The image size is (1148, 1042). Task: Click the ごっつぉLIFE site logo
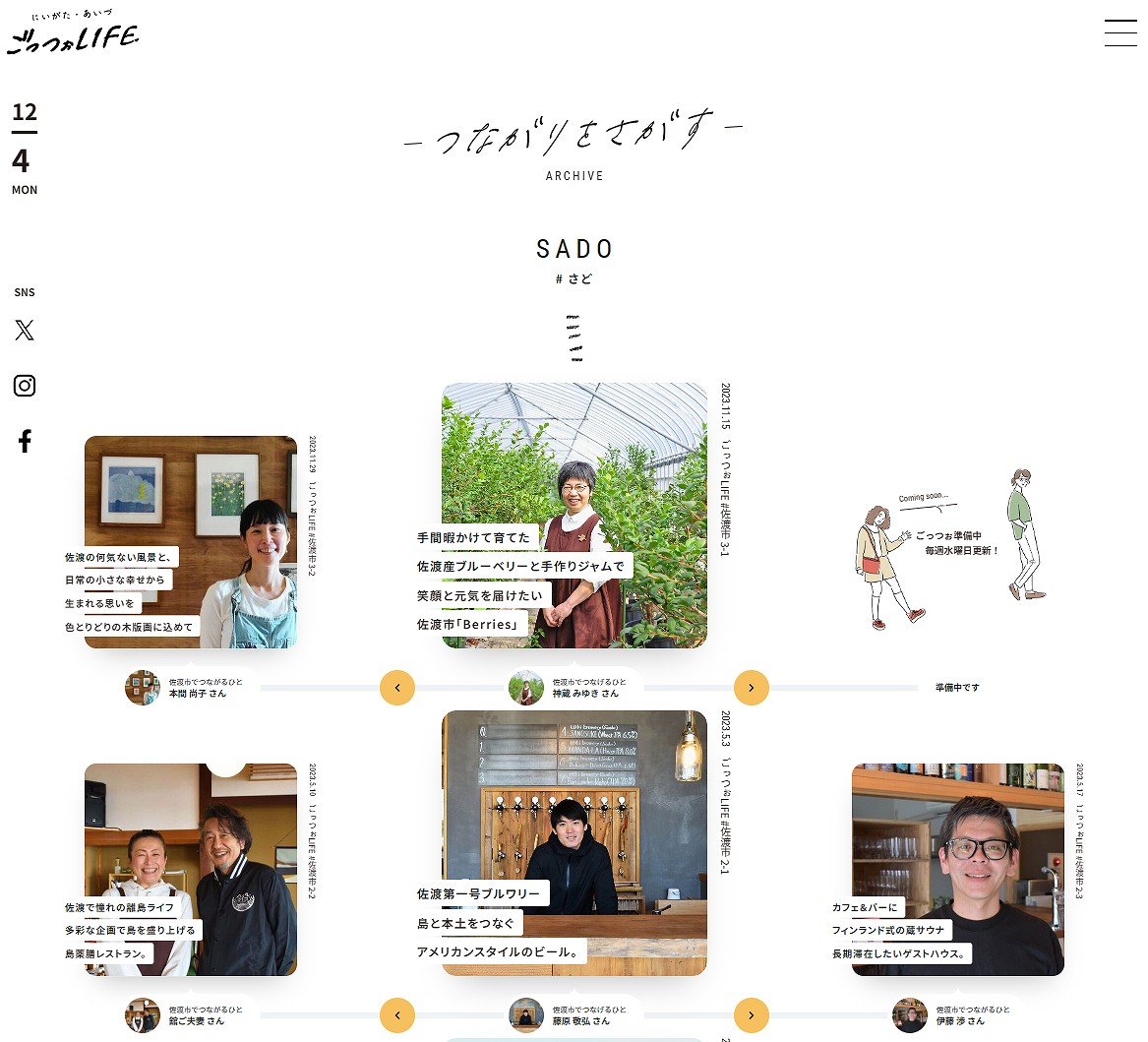(x=73, y=32)
